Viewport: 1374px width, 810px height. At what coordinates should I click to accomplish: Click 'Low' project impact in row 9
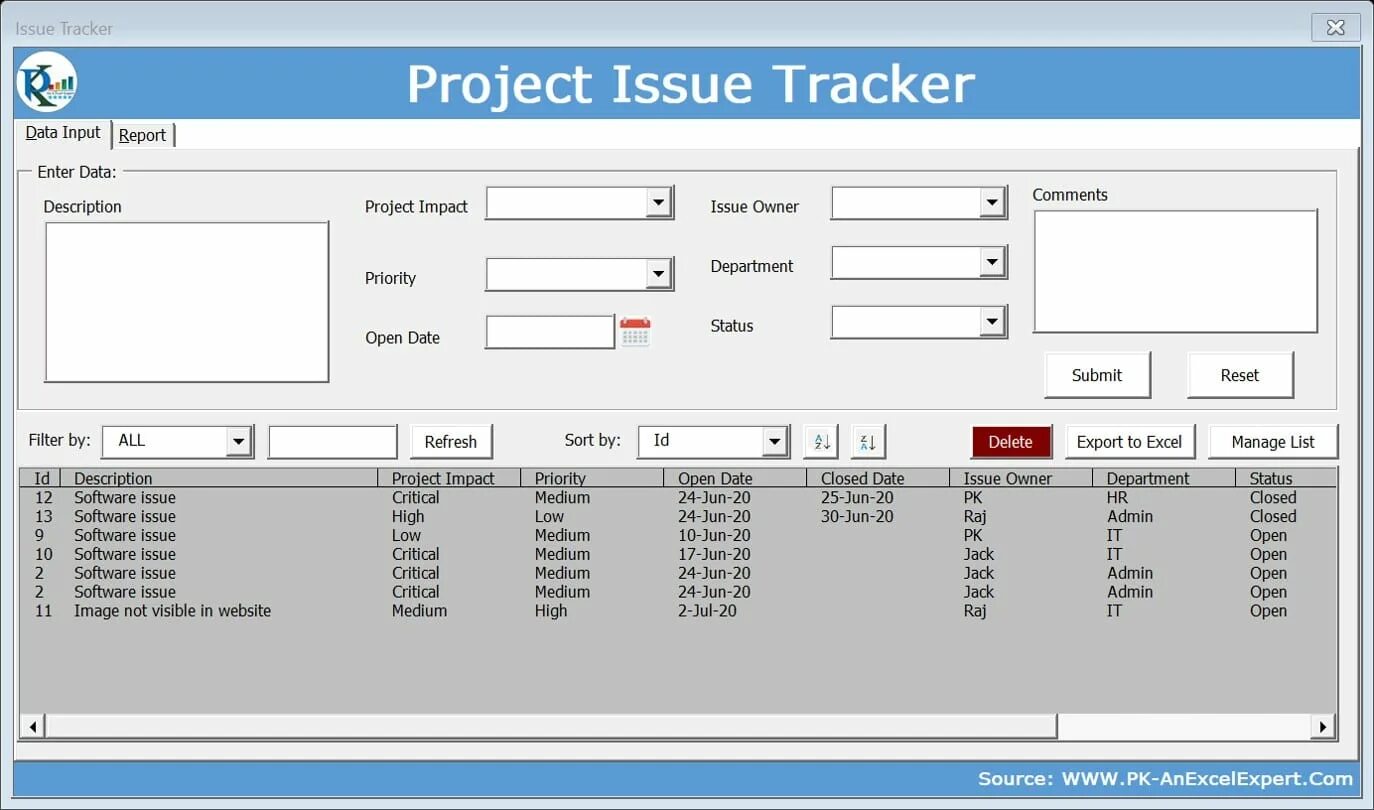[406, 535]
